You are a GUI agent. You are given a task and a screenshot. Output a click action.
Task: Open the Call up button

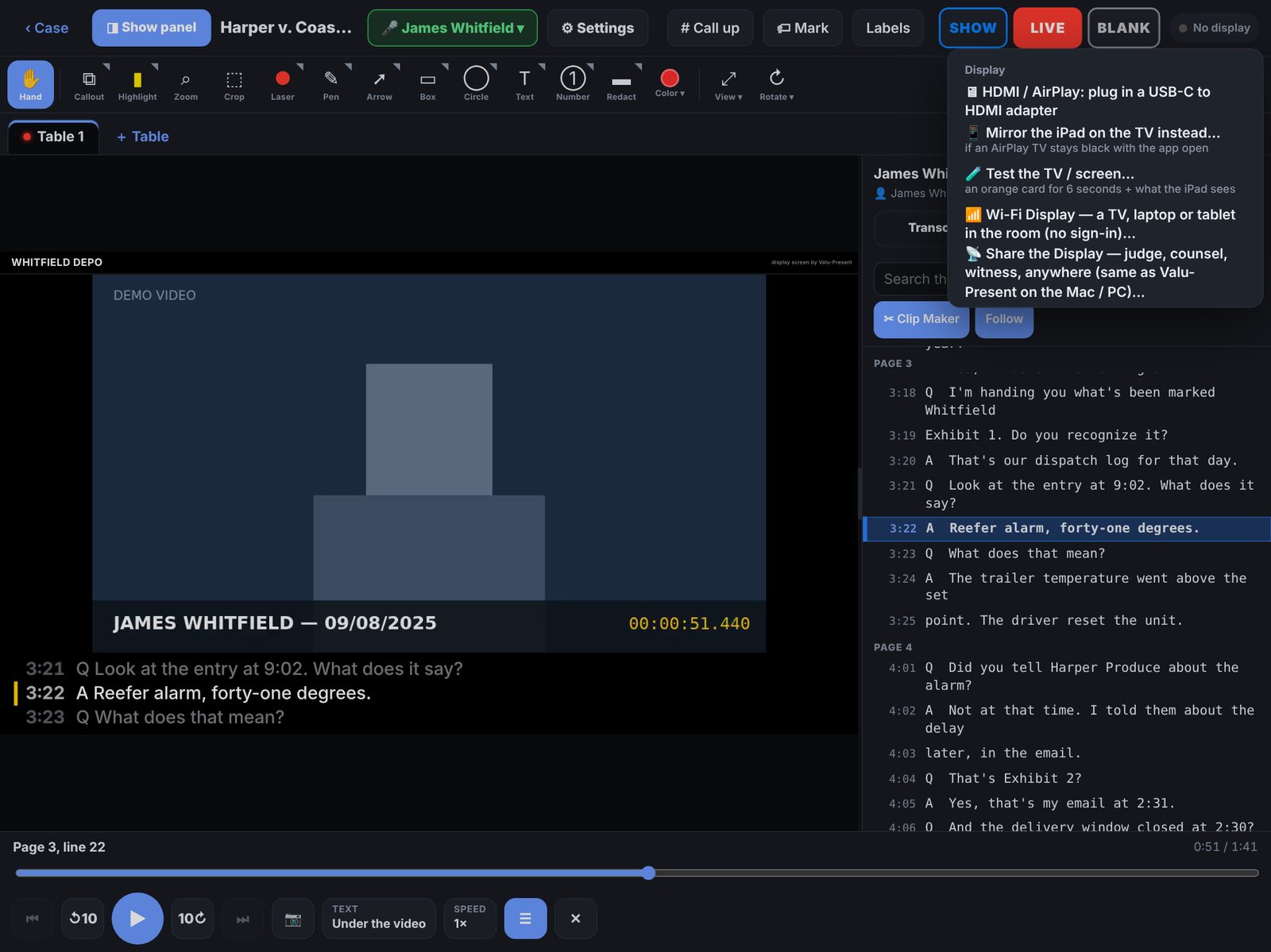710,28
